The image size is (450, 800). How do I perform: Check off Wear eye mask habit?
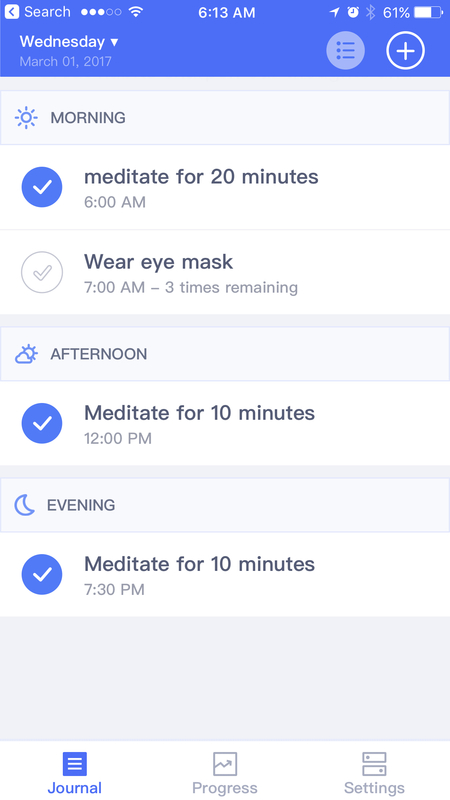click(x=42, y=272)
